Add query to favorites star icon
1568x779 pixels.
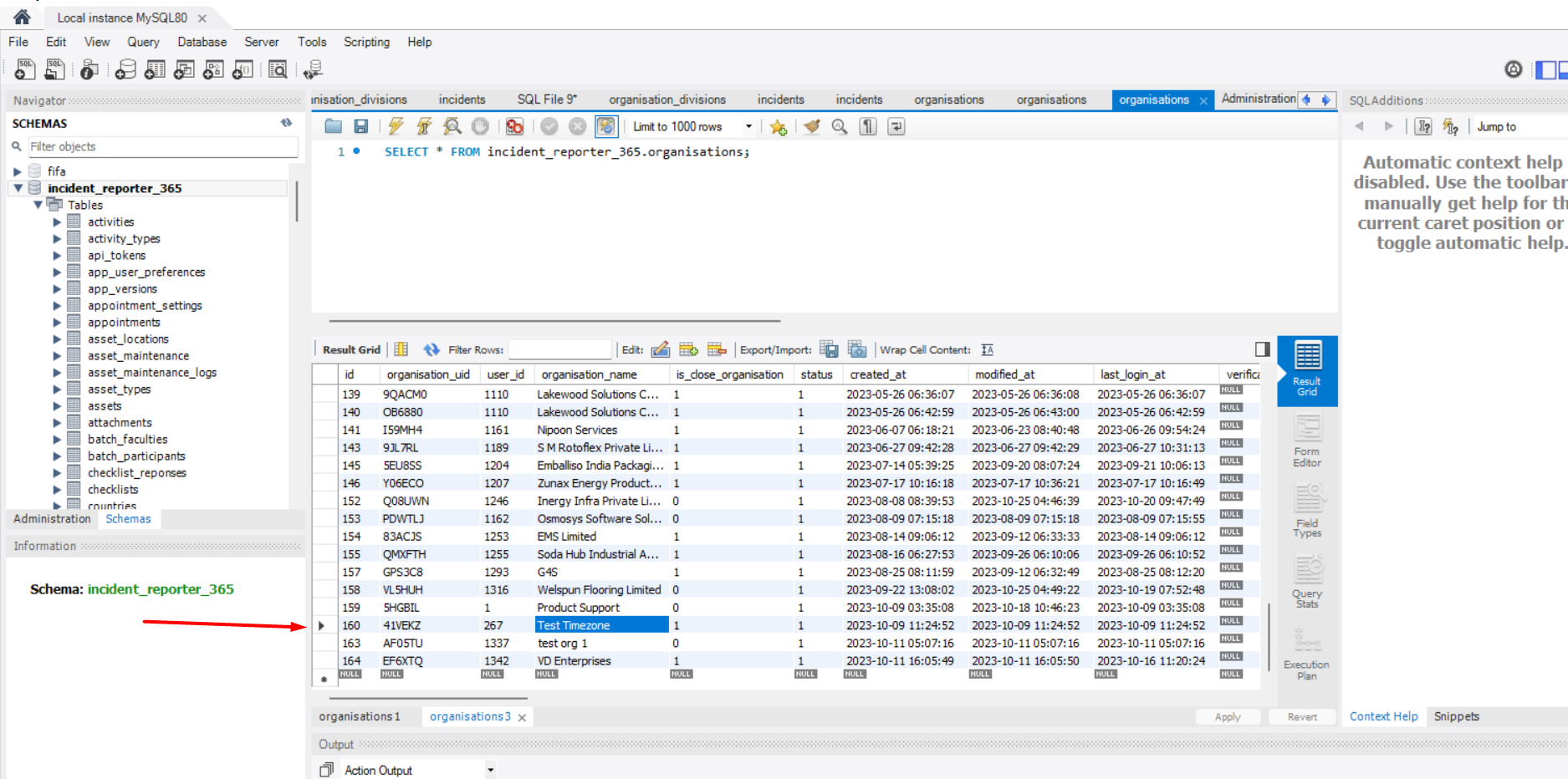778,126
